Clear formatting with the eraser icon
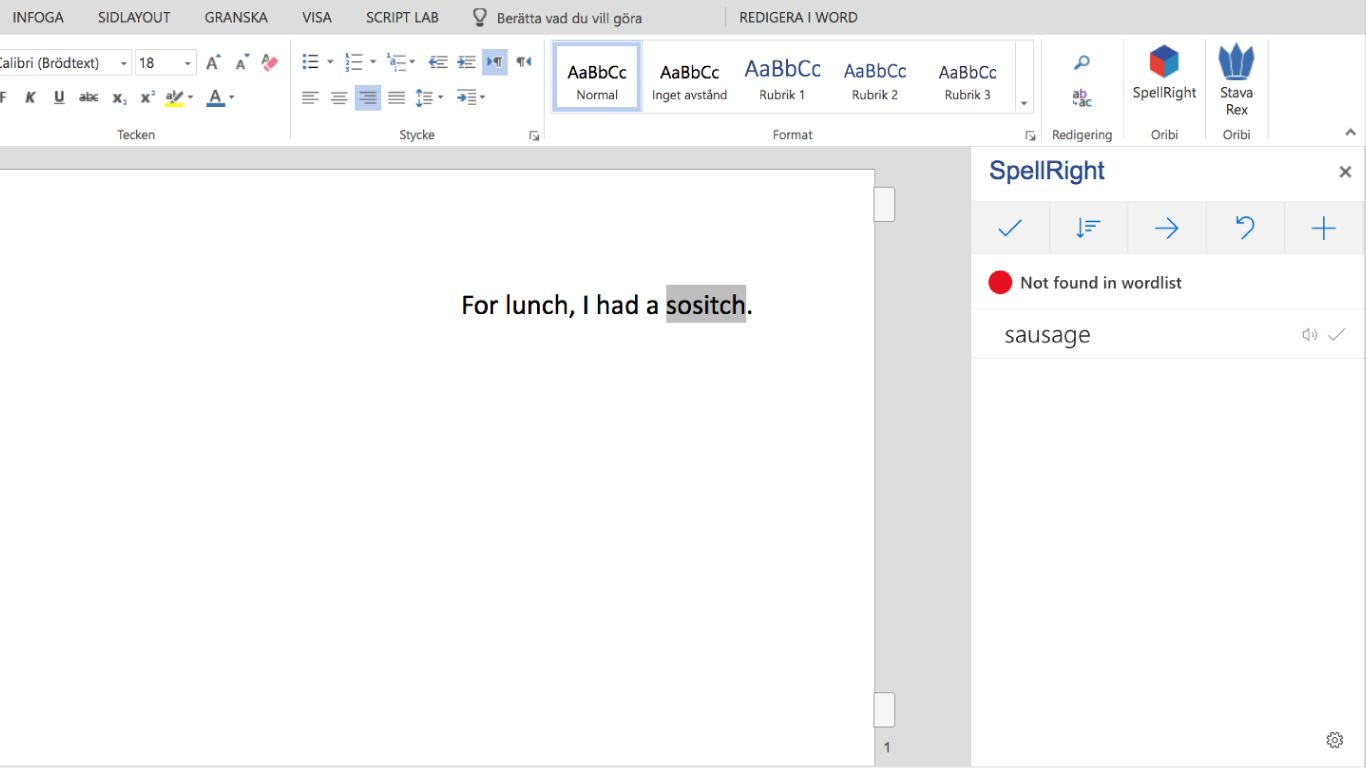The height and width of the screenshot is (768, 1366). coord(269,63)
